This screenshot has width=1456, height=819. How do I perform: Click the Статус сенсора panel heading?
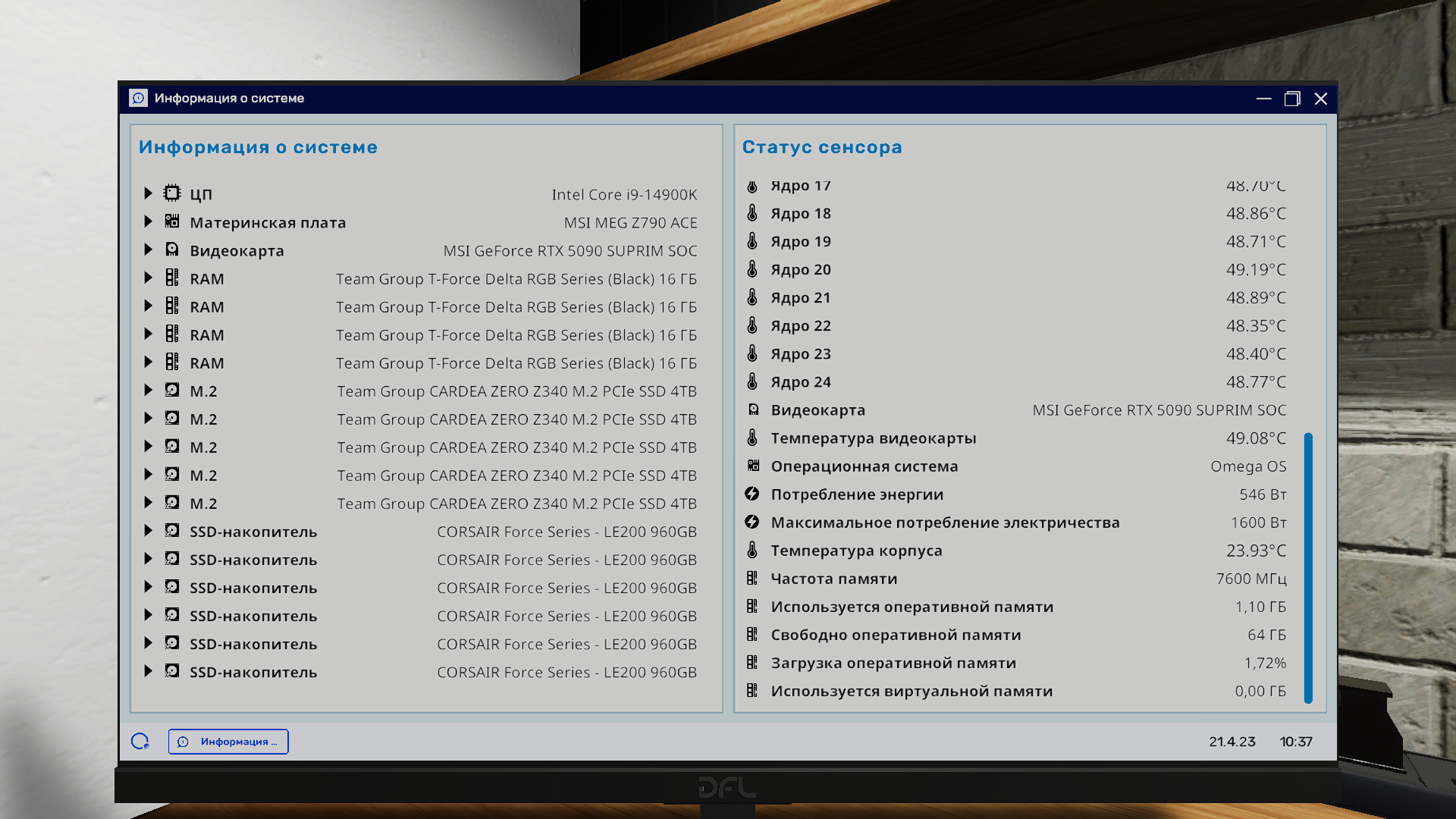[x=822, y=147]
